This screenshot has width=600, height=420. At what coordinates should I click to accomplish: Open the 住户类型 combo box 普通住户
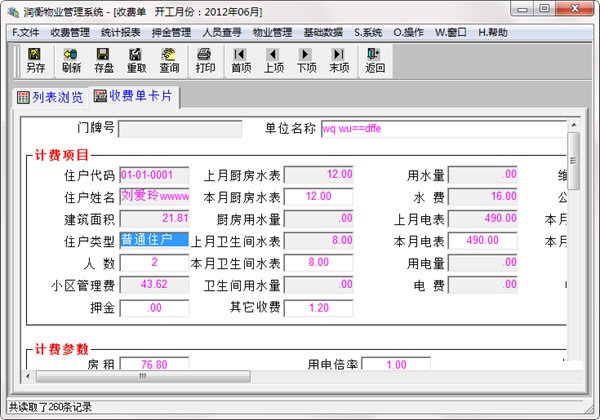coord(154,240)
